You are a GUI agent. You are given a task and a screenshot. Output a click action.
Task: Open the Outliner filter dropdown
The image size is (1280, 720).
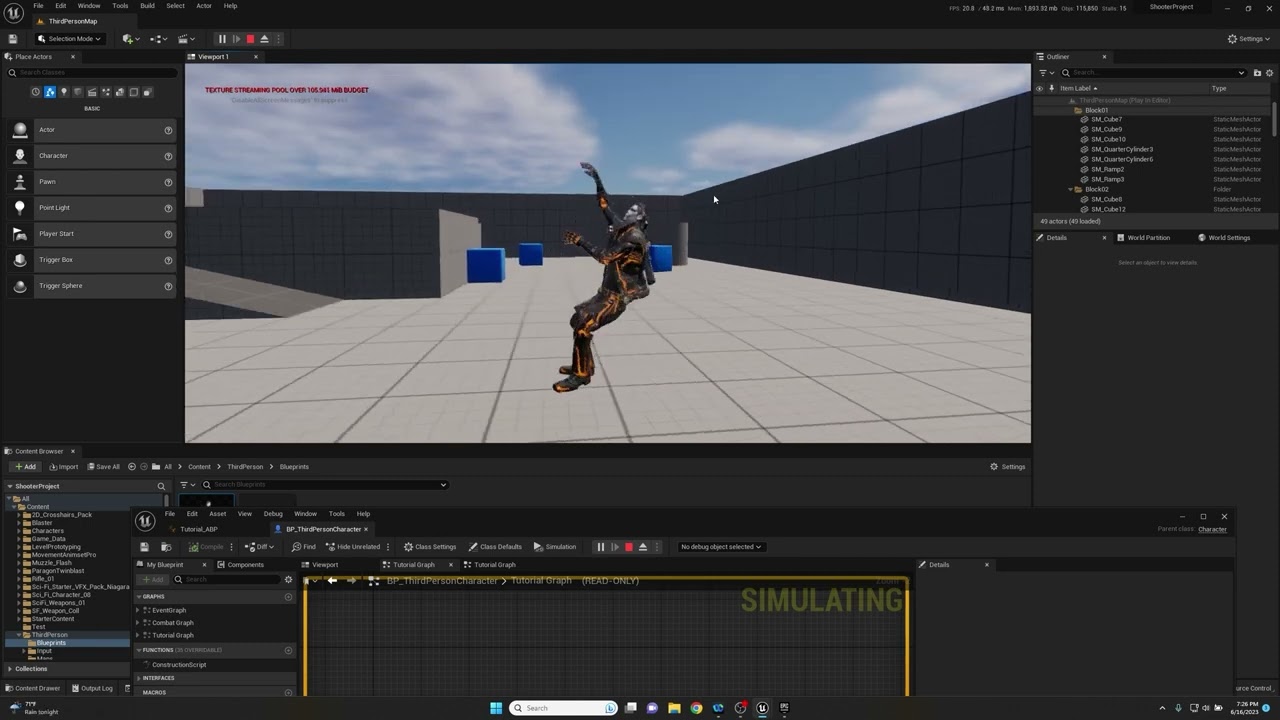(1045, 73)
